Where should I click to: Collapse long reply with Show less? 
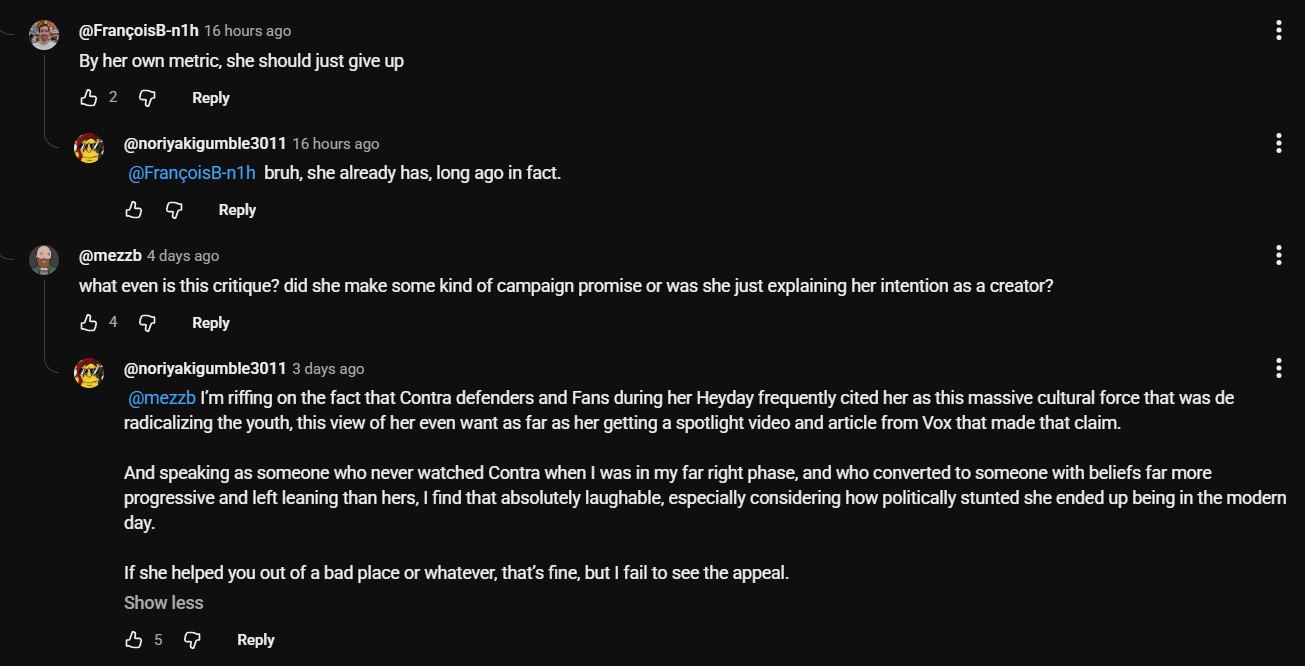pos(163,603)
